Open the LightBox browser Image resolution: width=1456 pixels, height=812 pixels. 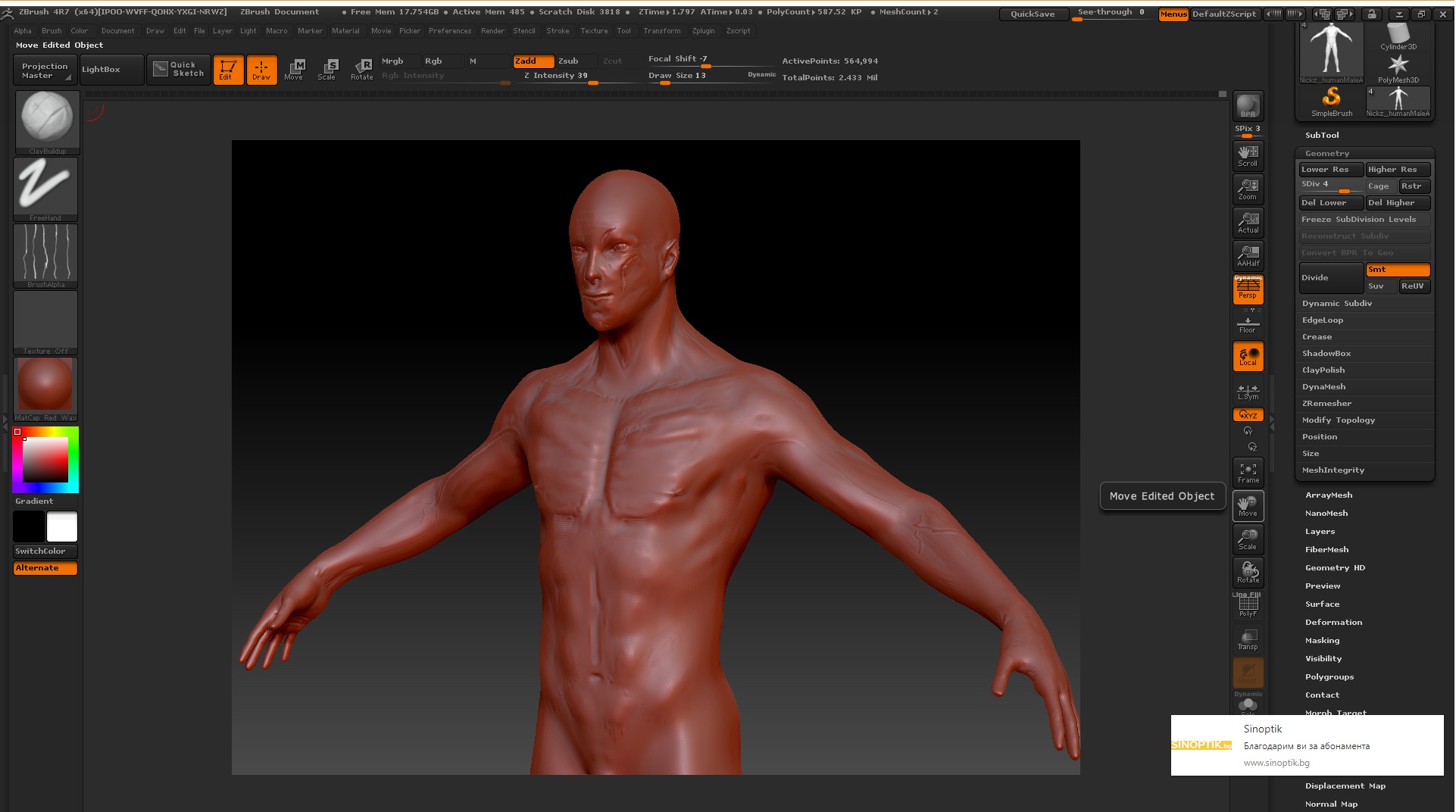pos(112,70)
